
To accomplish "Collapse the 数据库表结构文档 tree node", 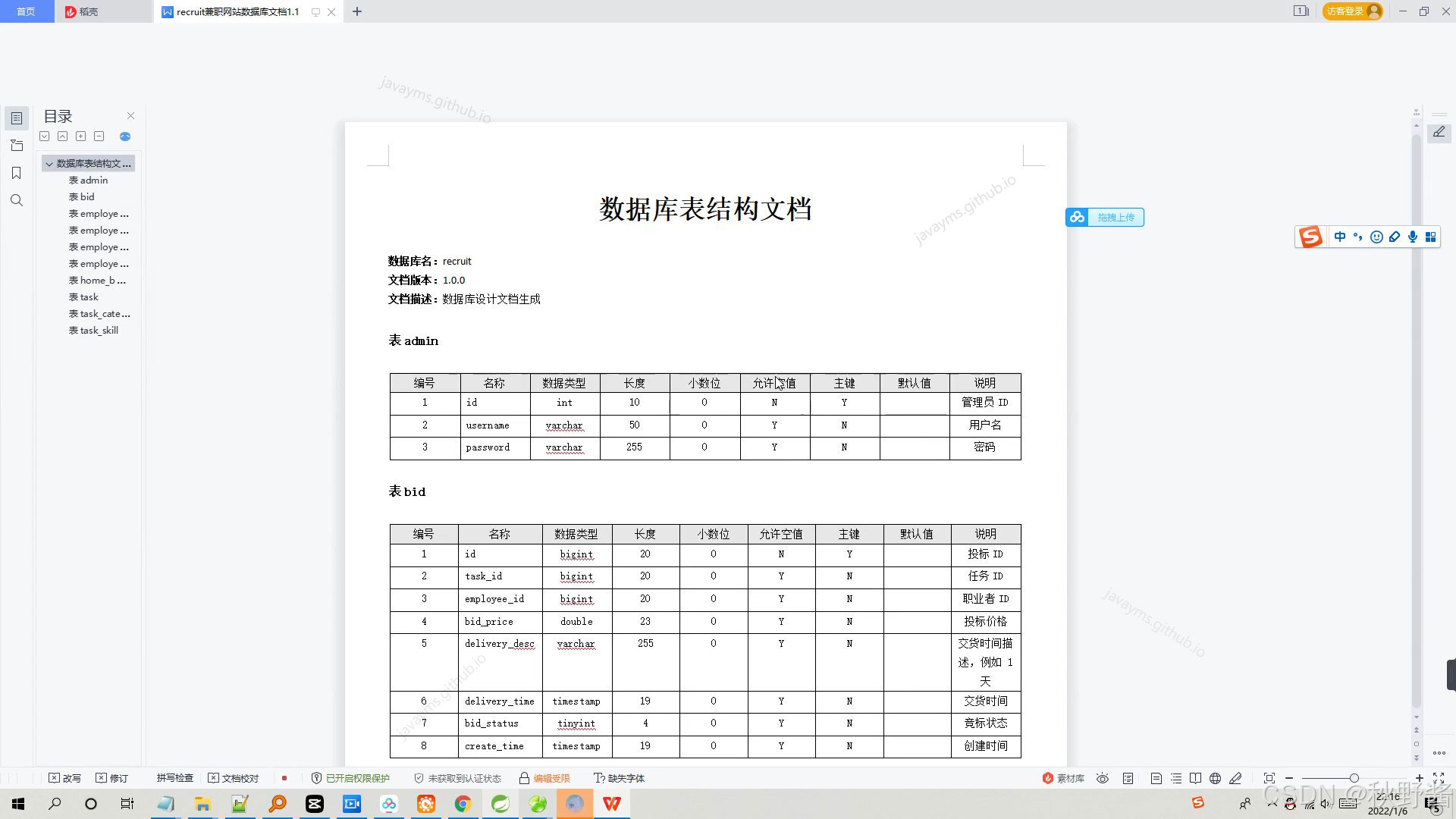I will pyautogui.click(x=49, y=164).
